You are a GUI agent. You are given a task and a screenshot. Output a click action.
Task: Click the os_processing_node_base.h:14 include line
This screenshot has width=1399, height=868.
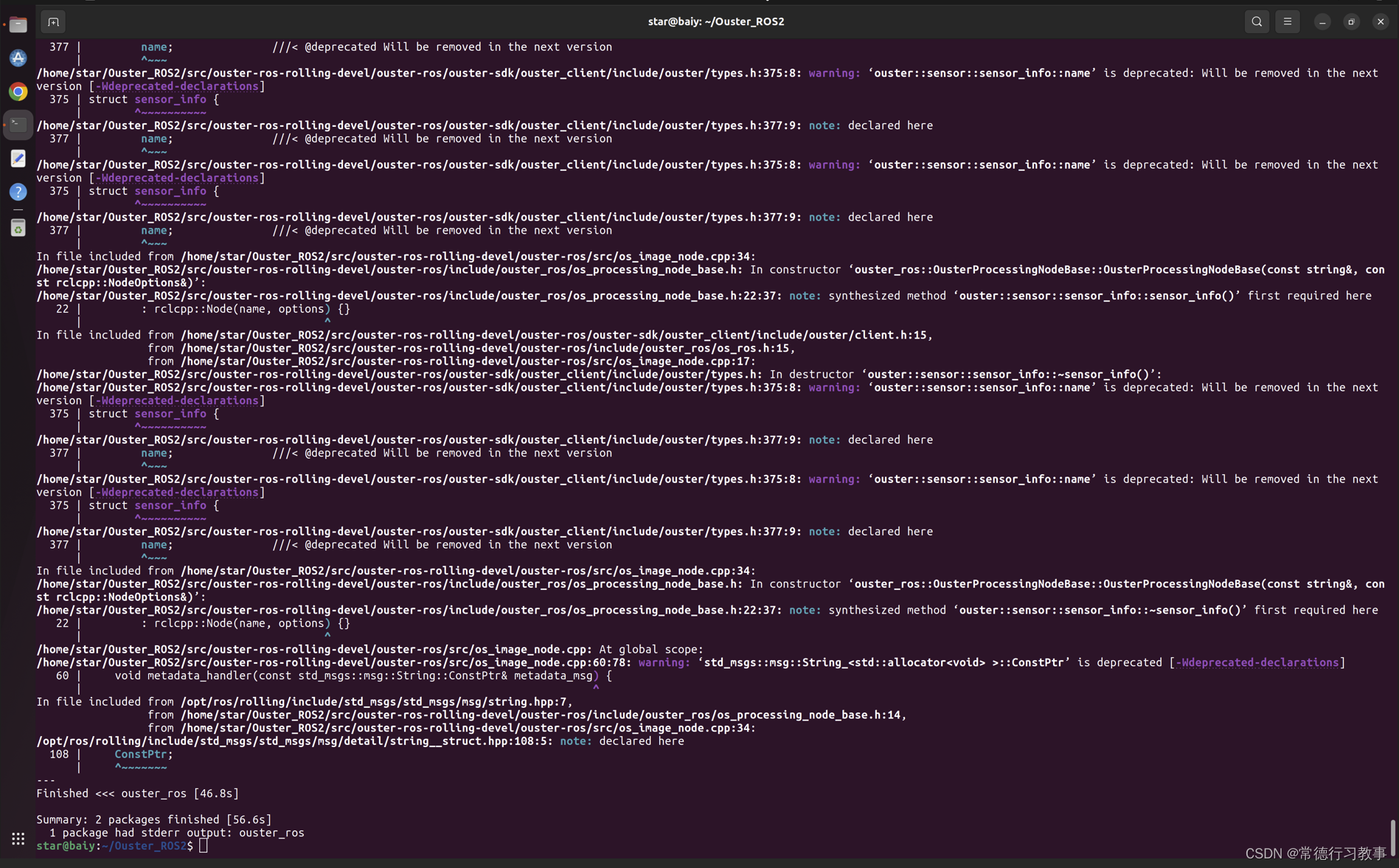coord(527,715)
